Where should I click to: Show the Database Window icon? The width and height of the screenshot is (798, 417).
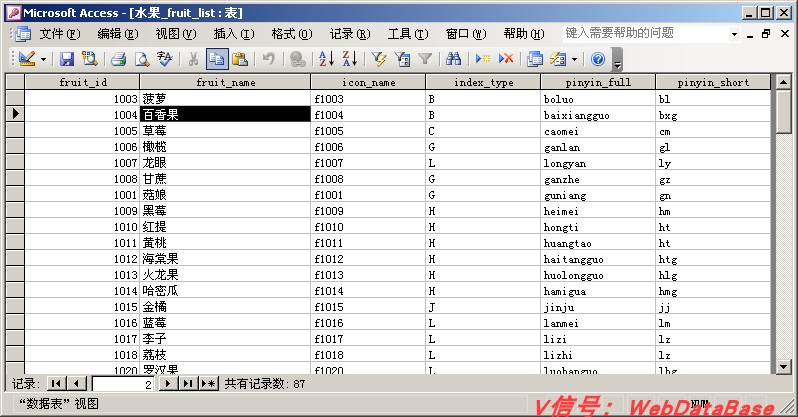(535, 59)
